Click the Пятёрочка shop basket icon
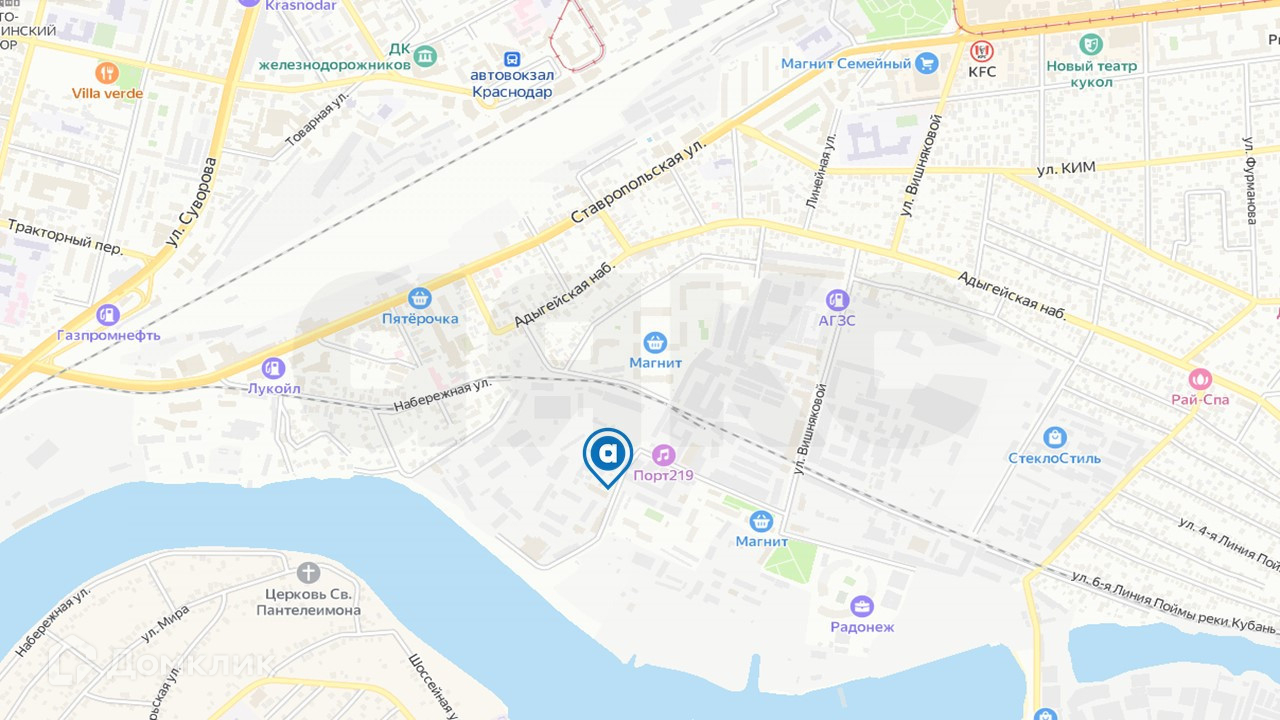The width and height of the screenshot is (1280, 720). pos(420,298)
